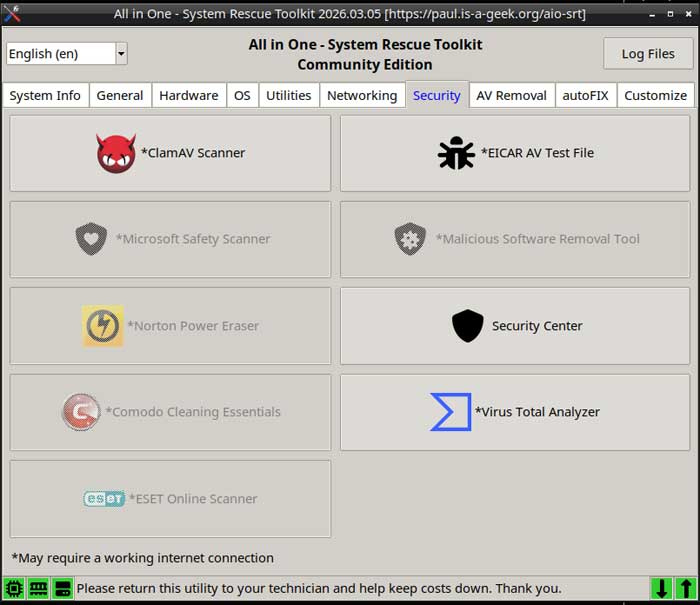
Task: Select the OS tab
Action: point(242,96)
